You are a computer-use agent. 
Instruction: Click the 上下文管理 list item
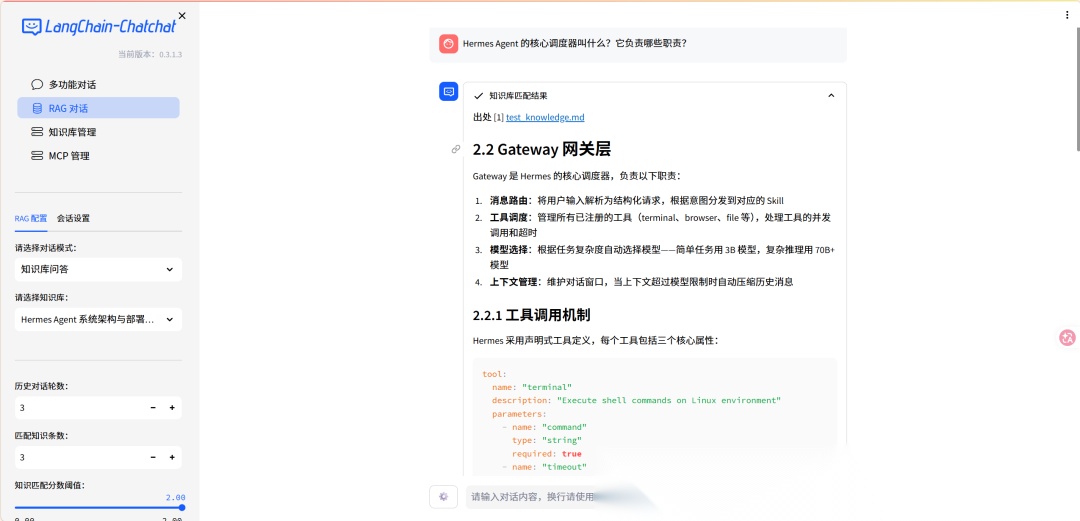point(641,281)
